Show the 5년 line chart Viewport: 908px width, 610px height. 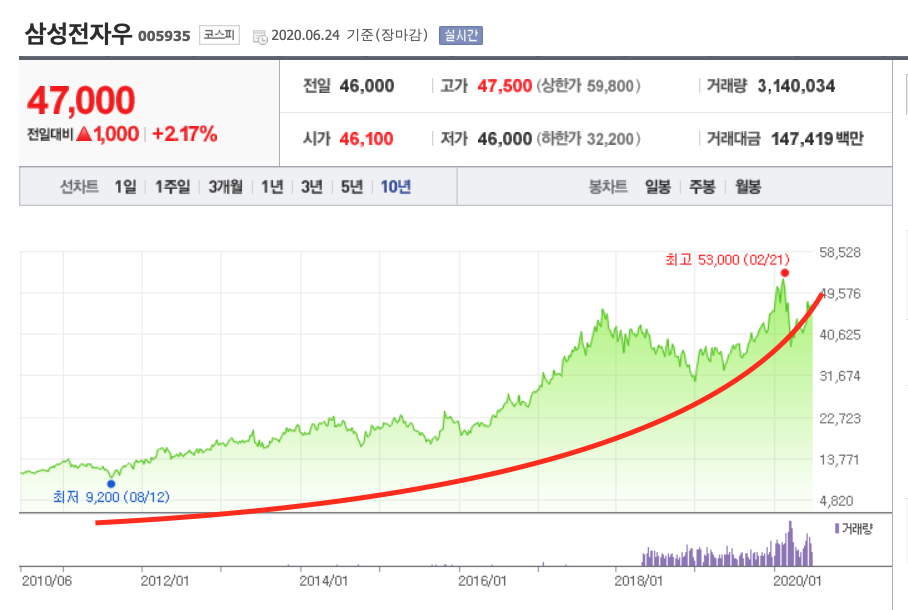point(352,187)
